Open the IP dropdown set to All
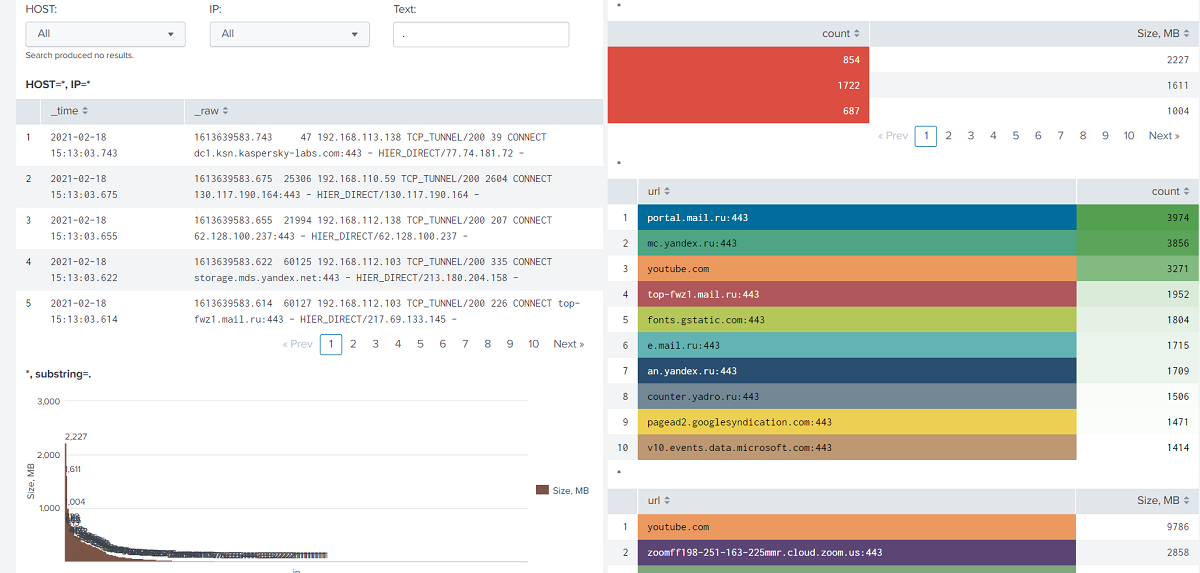The image size is (1200, 573). point(289,34)
